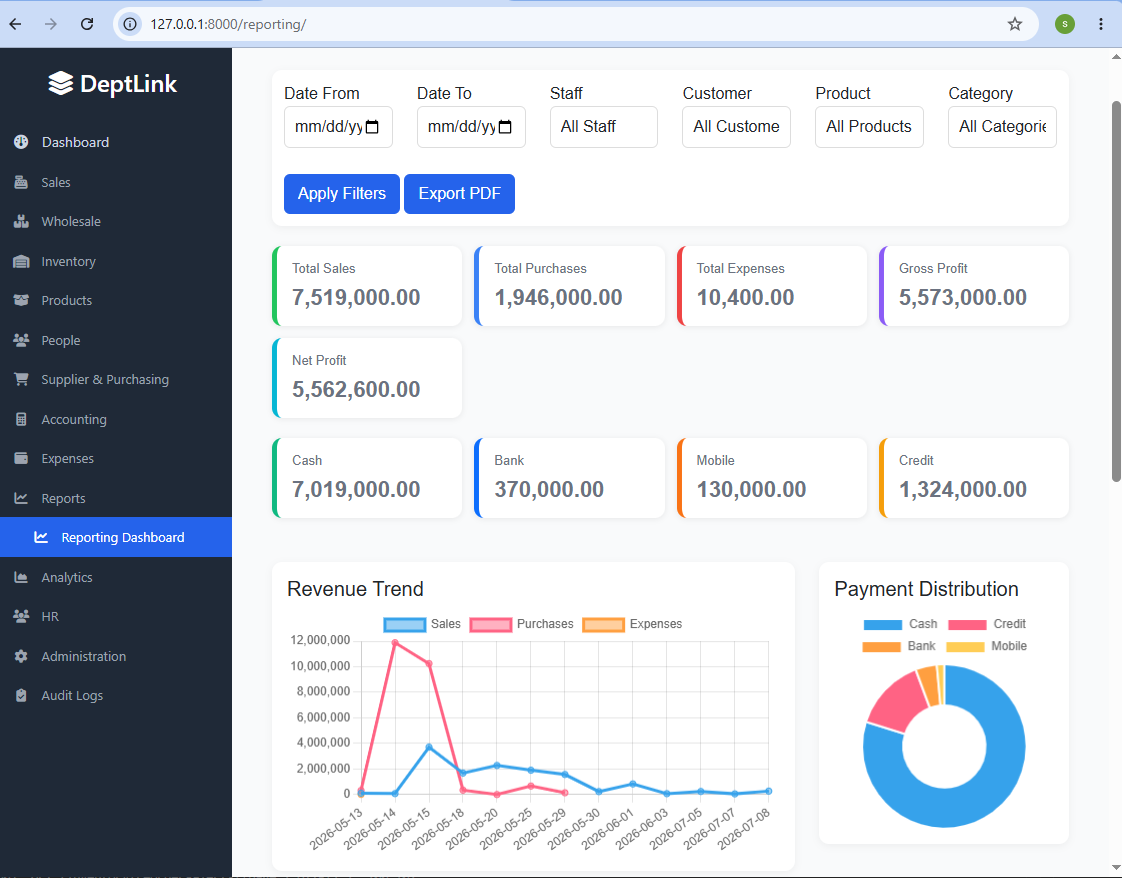This screenshot has width=1122, height=878.
Task: Toggle Bank in Payment Distribution legend
Action: pyautogui.click(x=899, y=646)
